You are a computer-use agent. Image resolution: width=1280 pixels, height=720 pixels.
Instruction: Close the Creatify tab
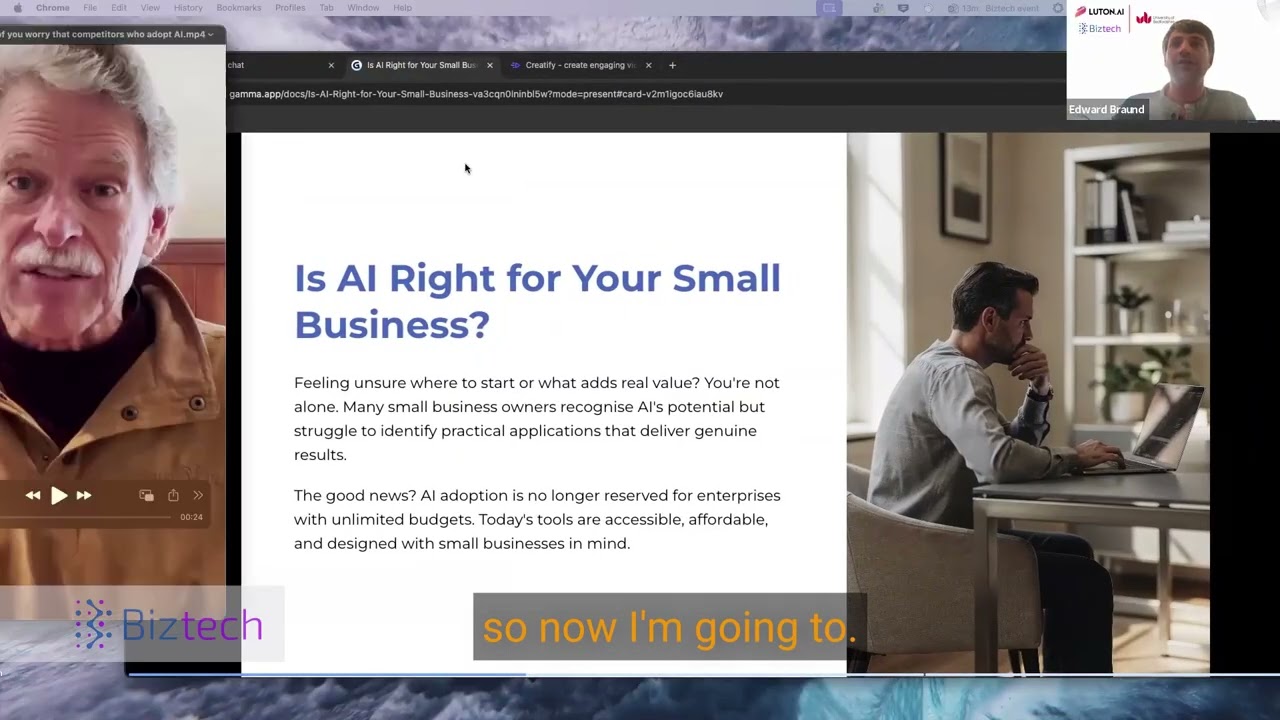648,65
